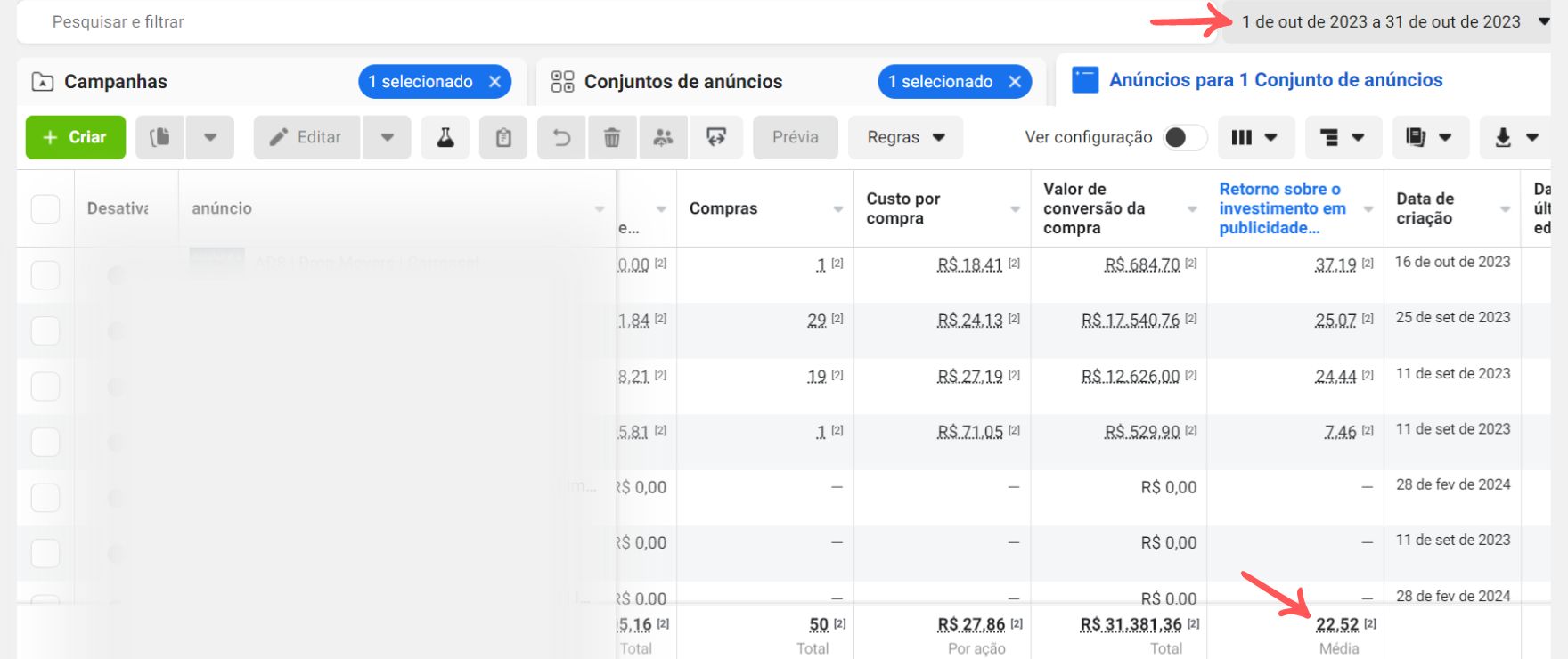Click the audience people icon
Screen dimensions: 1568x659
tap(663, 137)
